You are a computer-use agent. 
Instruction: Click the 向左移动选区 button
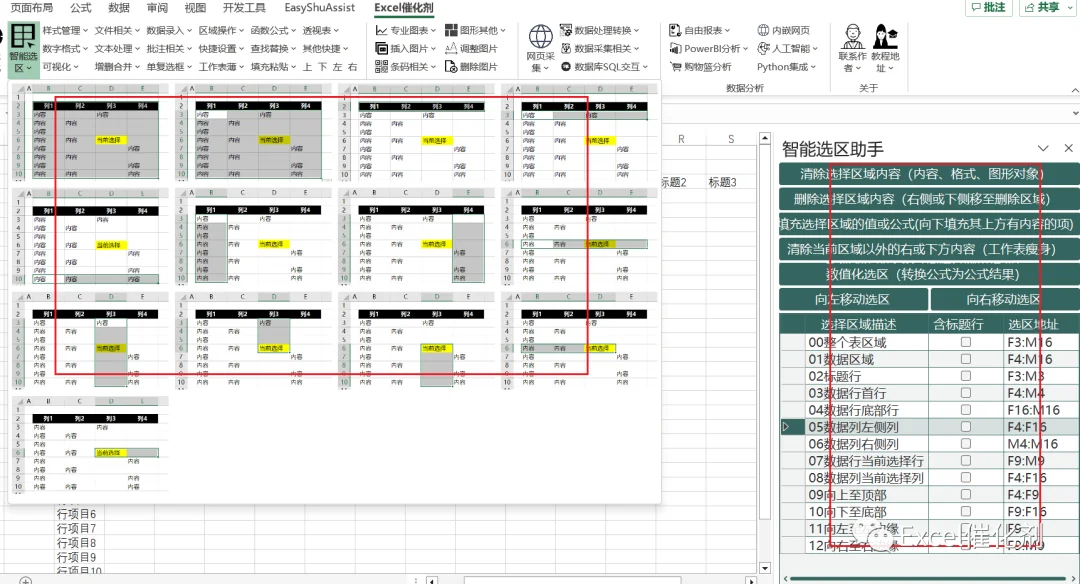(853, 300)
